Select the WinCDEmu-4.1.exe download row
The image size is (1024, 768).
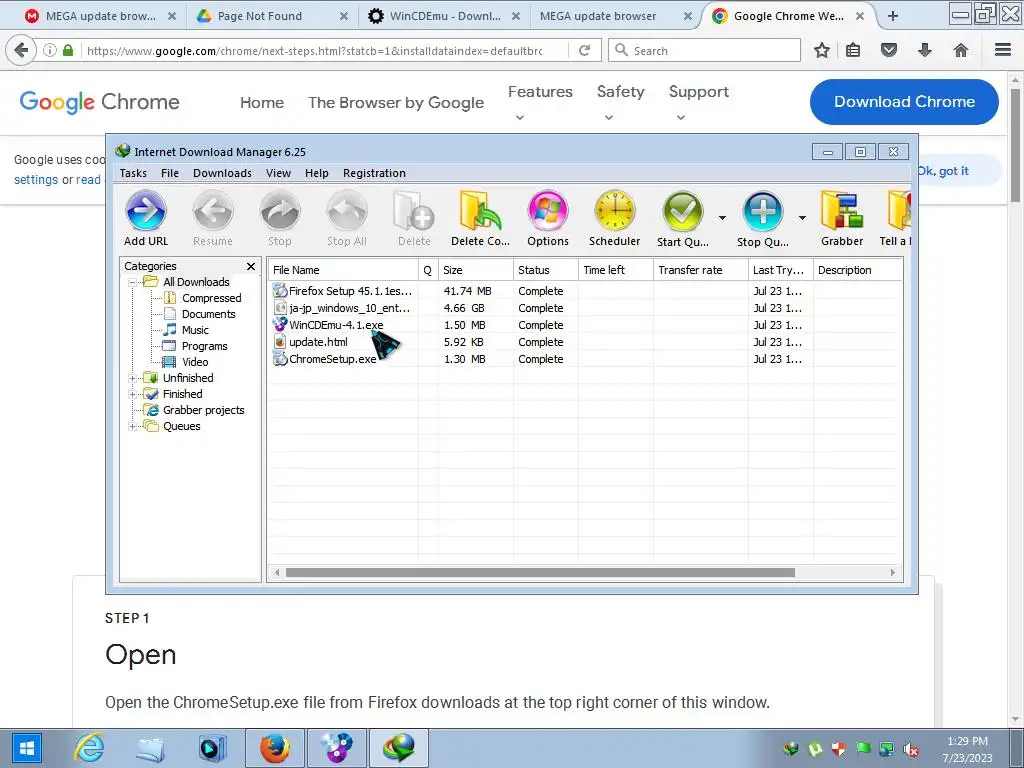coord(584,325)
